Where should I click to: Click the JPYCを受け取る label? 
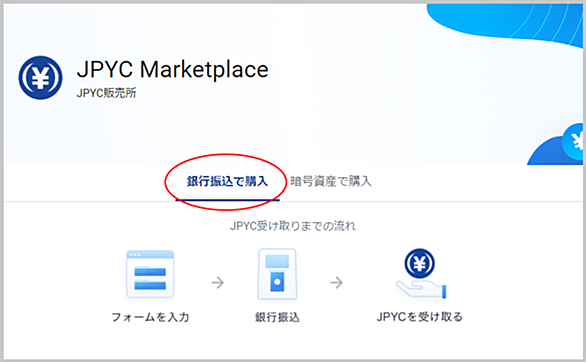coord(420,317)
